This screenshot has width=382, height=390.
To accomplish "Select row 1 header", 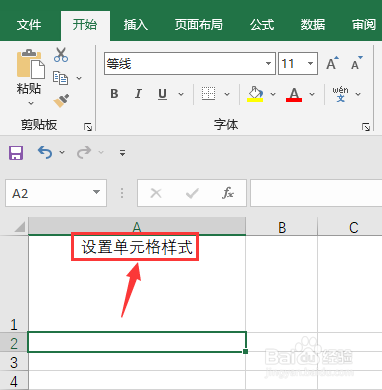I will (x=14, y=284).
